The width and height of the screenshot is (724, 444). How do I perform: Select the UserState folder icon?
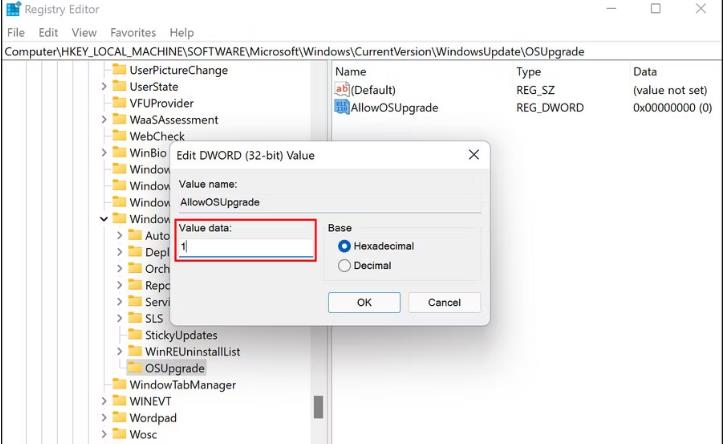119,86
